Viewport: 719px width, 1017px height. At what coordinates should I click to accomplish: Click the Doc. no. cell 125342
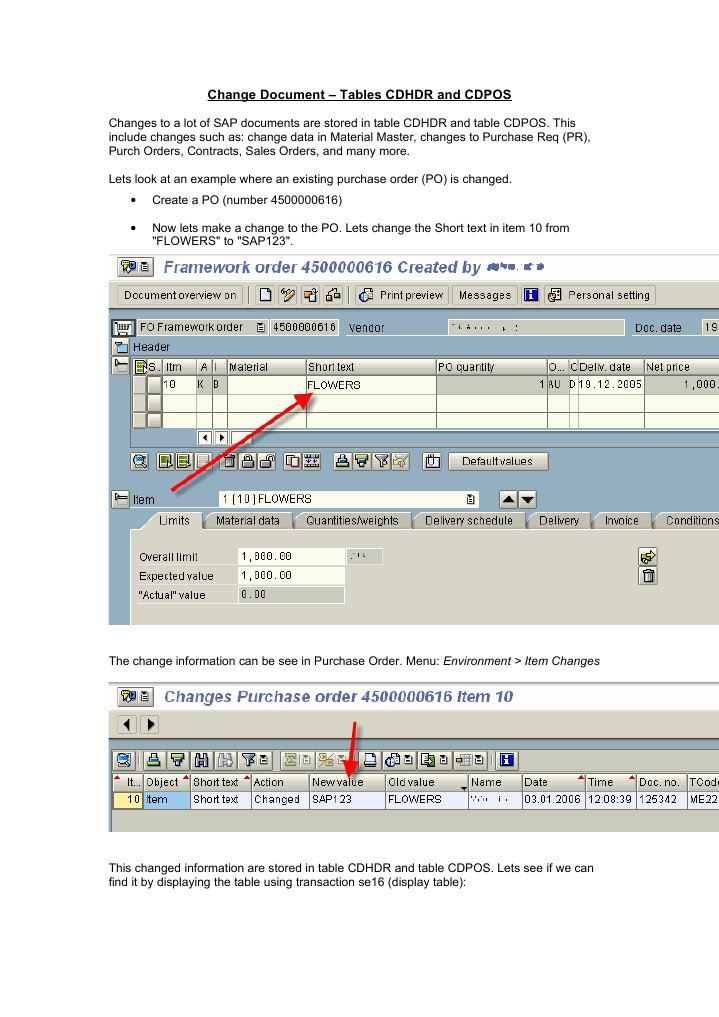tap(661, 800)
